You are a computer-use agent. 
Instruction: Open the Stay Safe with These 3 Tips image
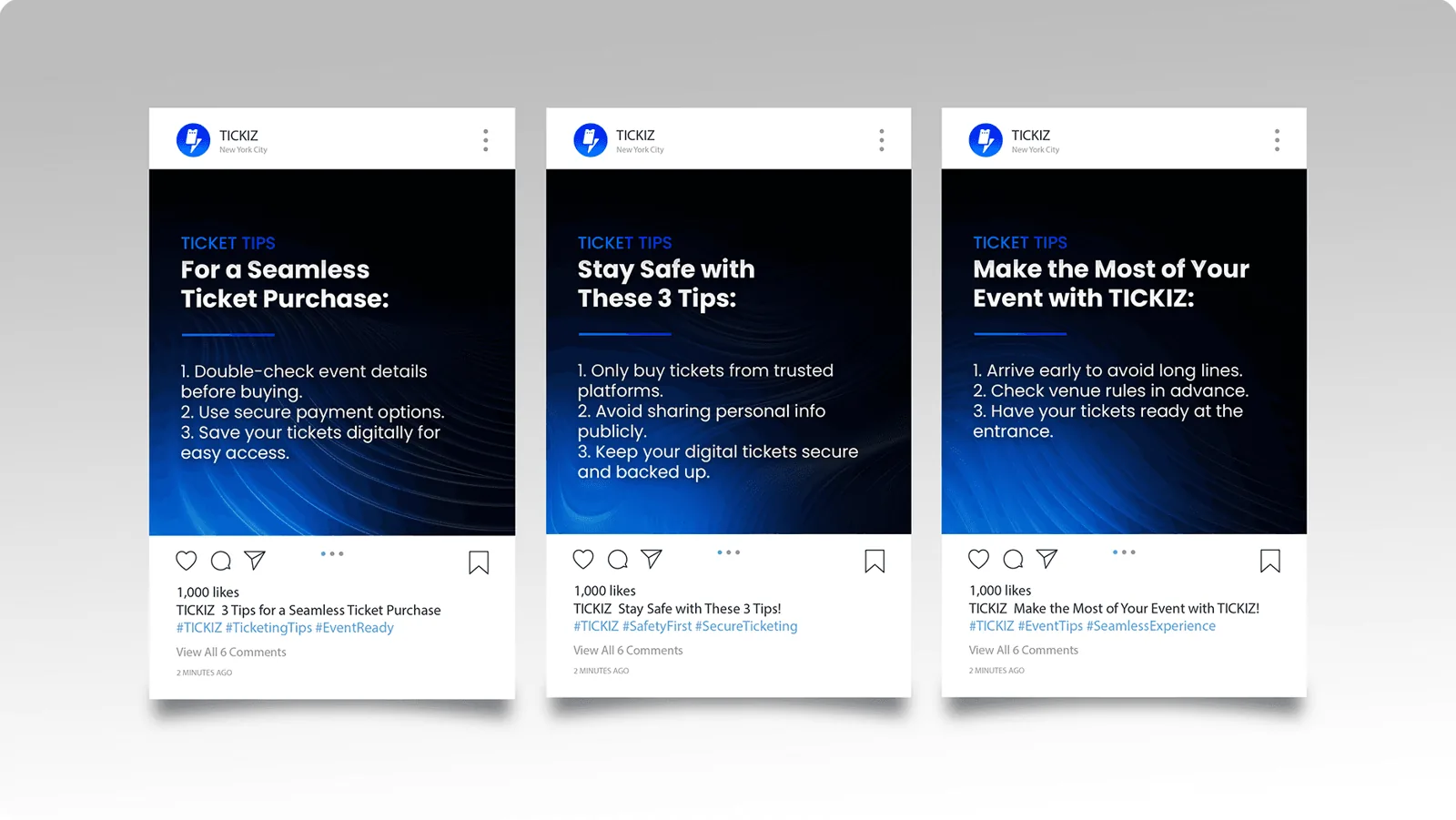[728, 351]
